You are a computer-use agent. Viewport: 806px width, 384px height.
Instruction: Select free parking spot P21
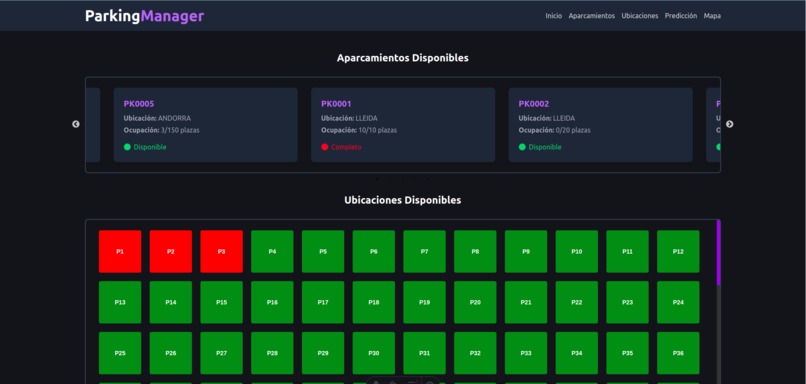click(526, 302)
